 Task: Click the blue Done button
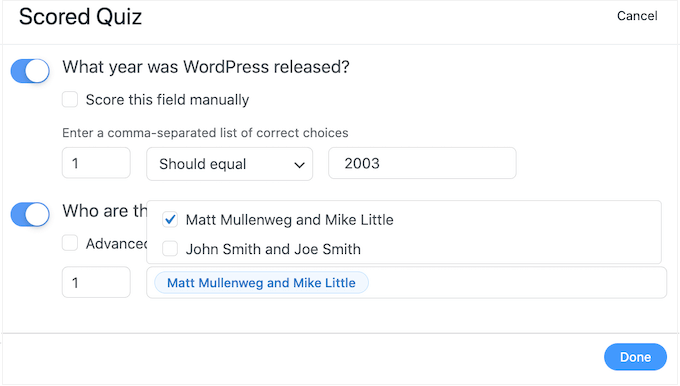pyautogui.click(x=635, y=357)
